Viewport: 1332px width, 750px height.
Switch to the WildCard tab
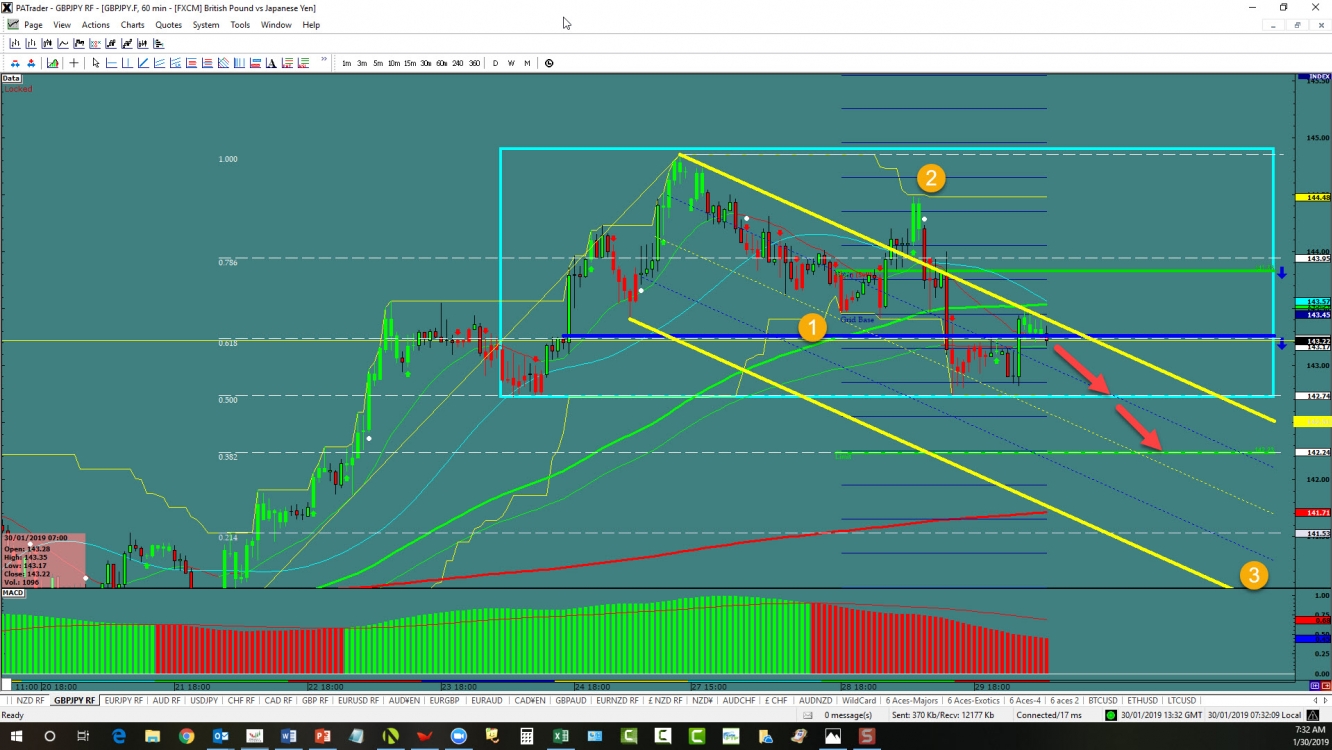pyautogui.click(x=858, y=700)
